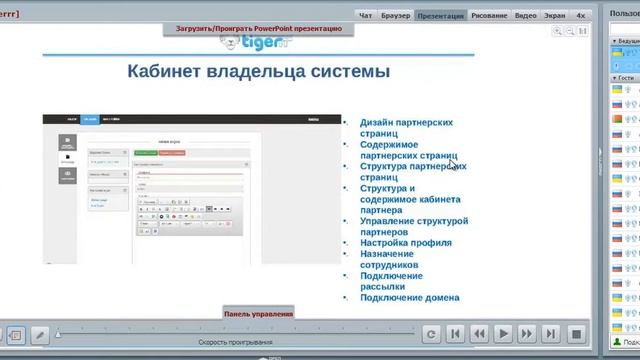
Task: Select the highlighted presenter row with Ukrainian flag
Action: click(x=625, y=53)
